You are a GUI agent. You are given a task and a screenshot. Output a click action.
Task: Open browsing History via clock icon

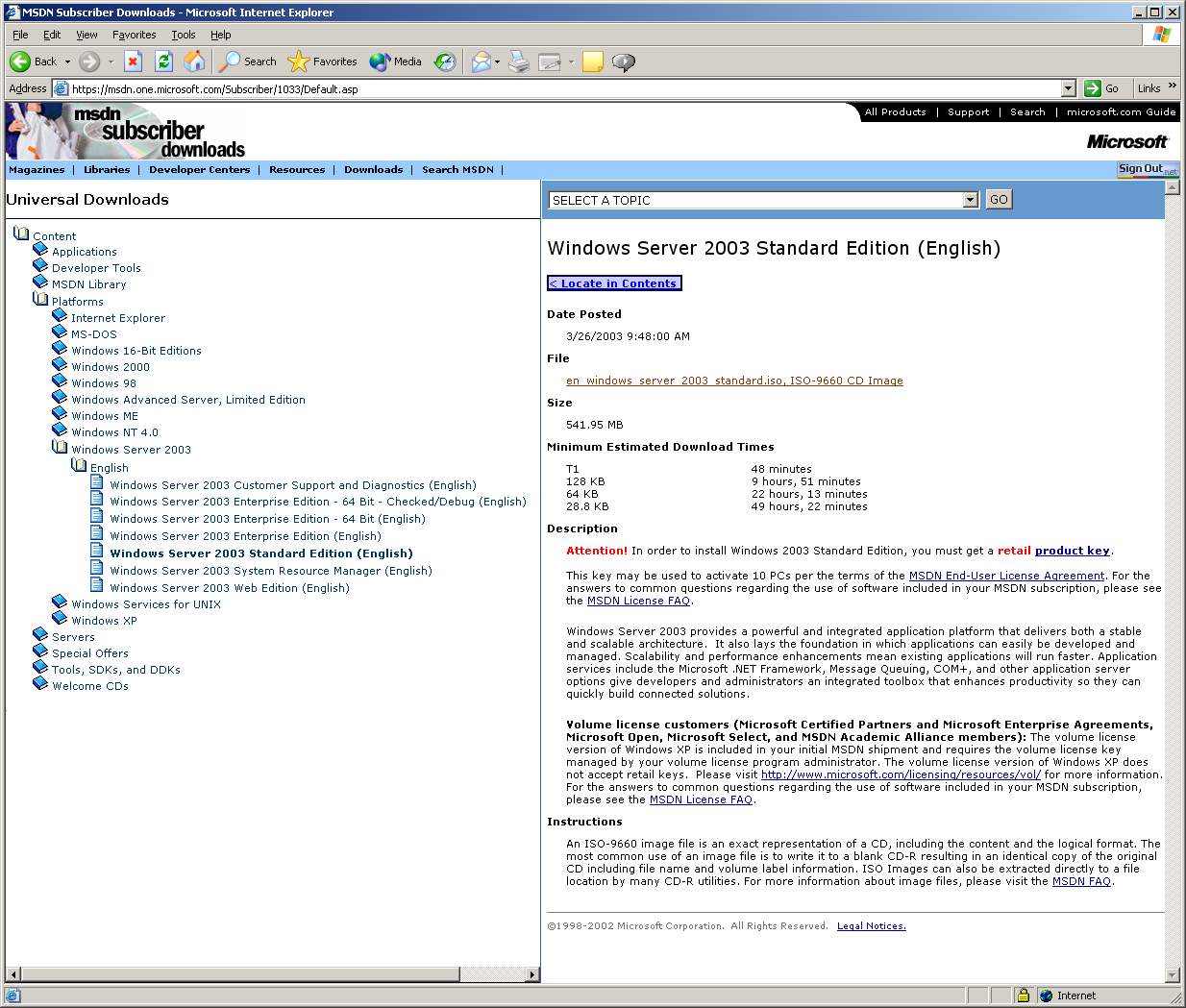tap(444, 61)
